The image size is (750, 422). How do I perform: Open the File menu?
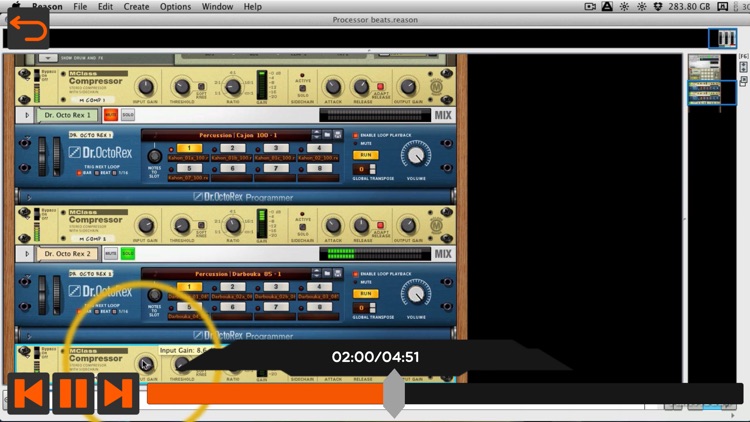click(80, 7)
